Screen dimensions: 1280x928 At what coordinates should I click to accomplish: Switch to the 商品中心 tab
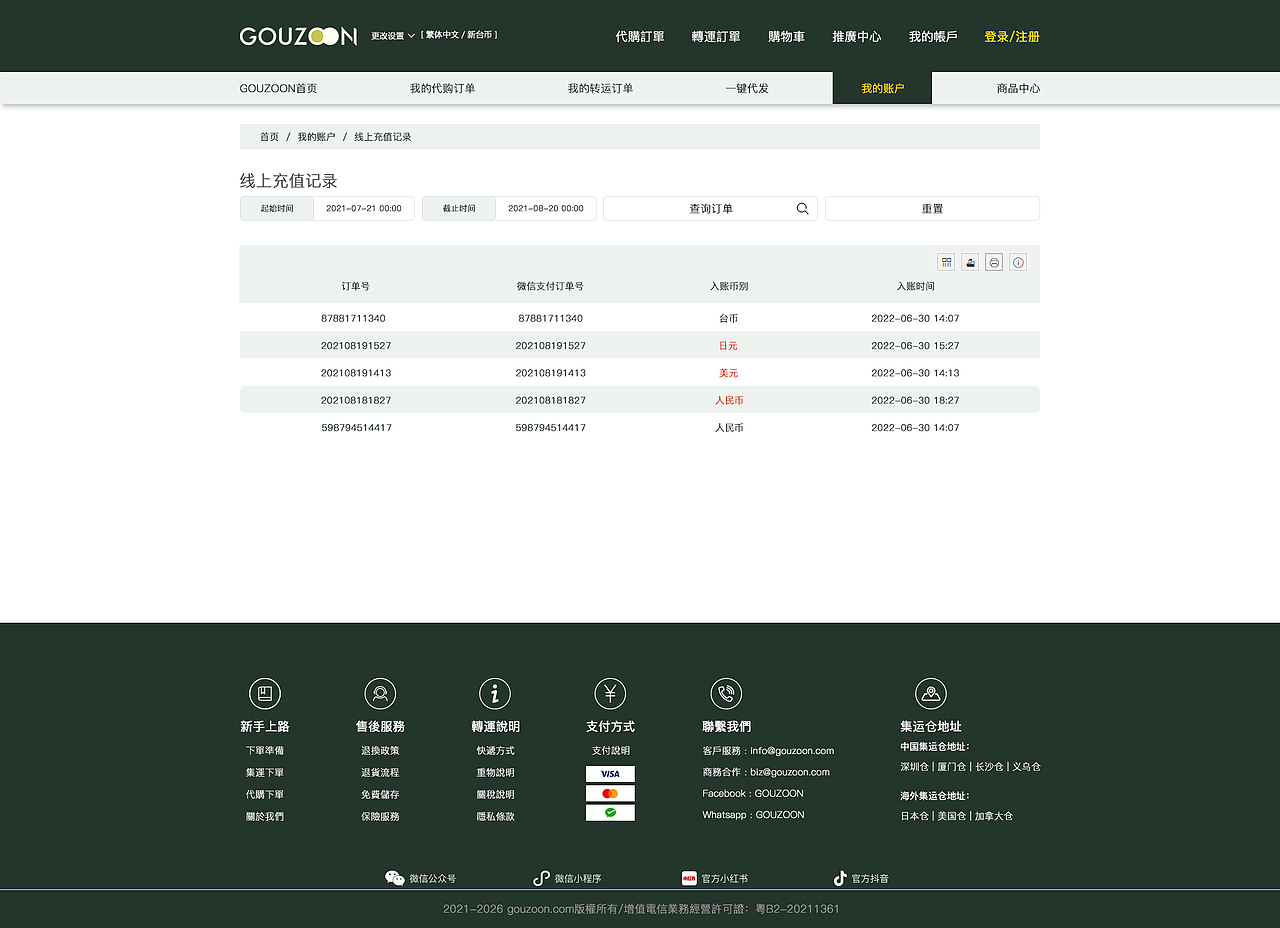pos(1018,88)
